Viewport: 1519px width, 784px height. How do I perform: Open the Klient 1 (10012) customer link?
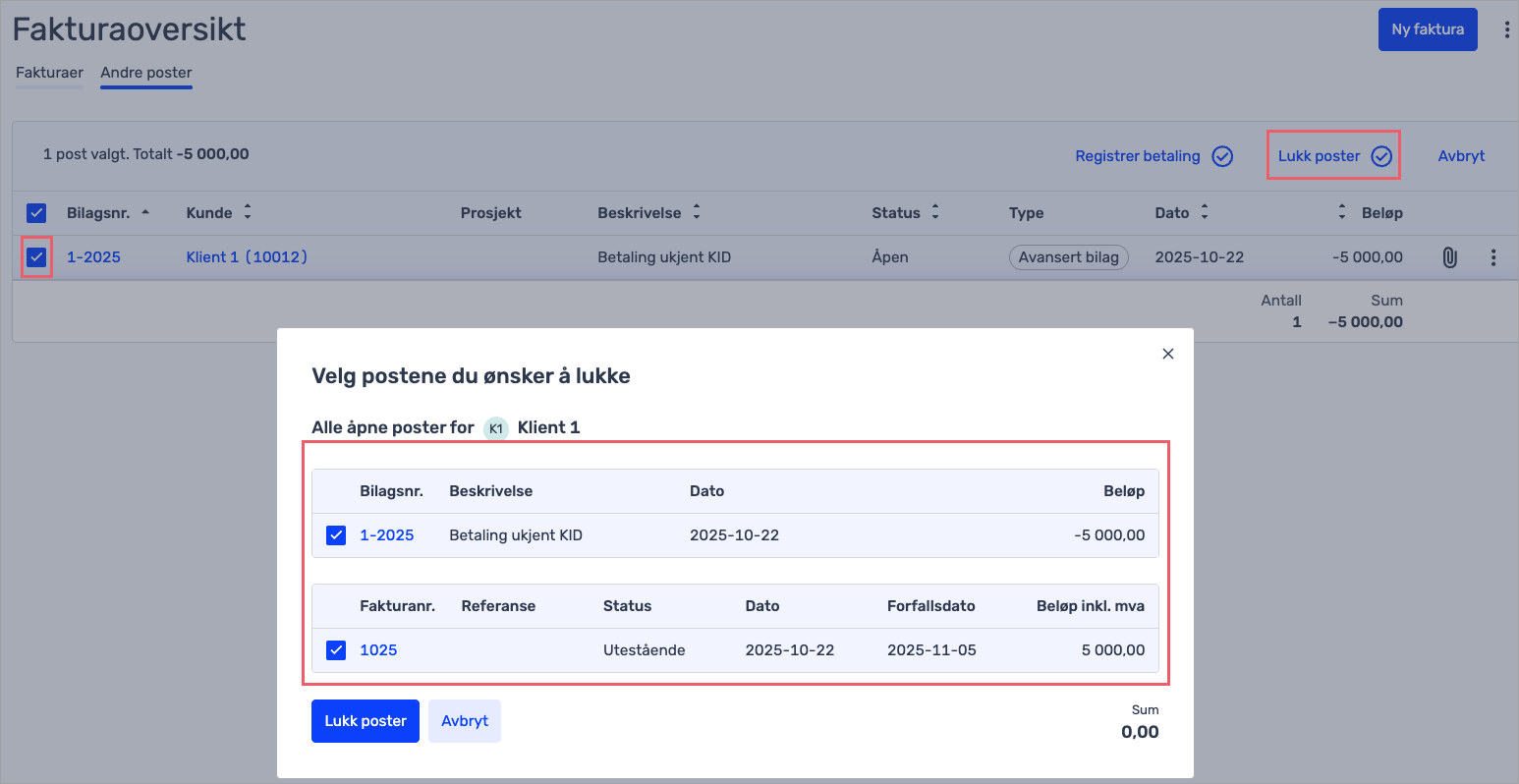pyautogui.click(x=247, y=257)
